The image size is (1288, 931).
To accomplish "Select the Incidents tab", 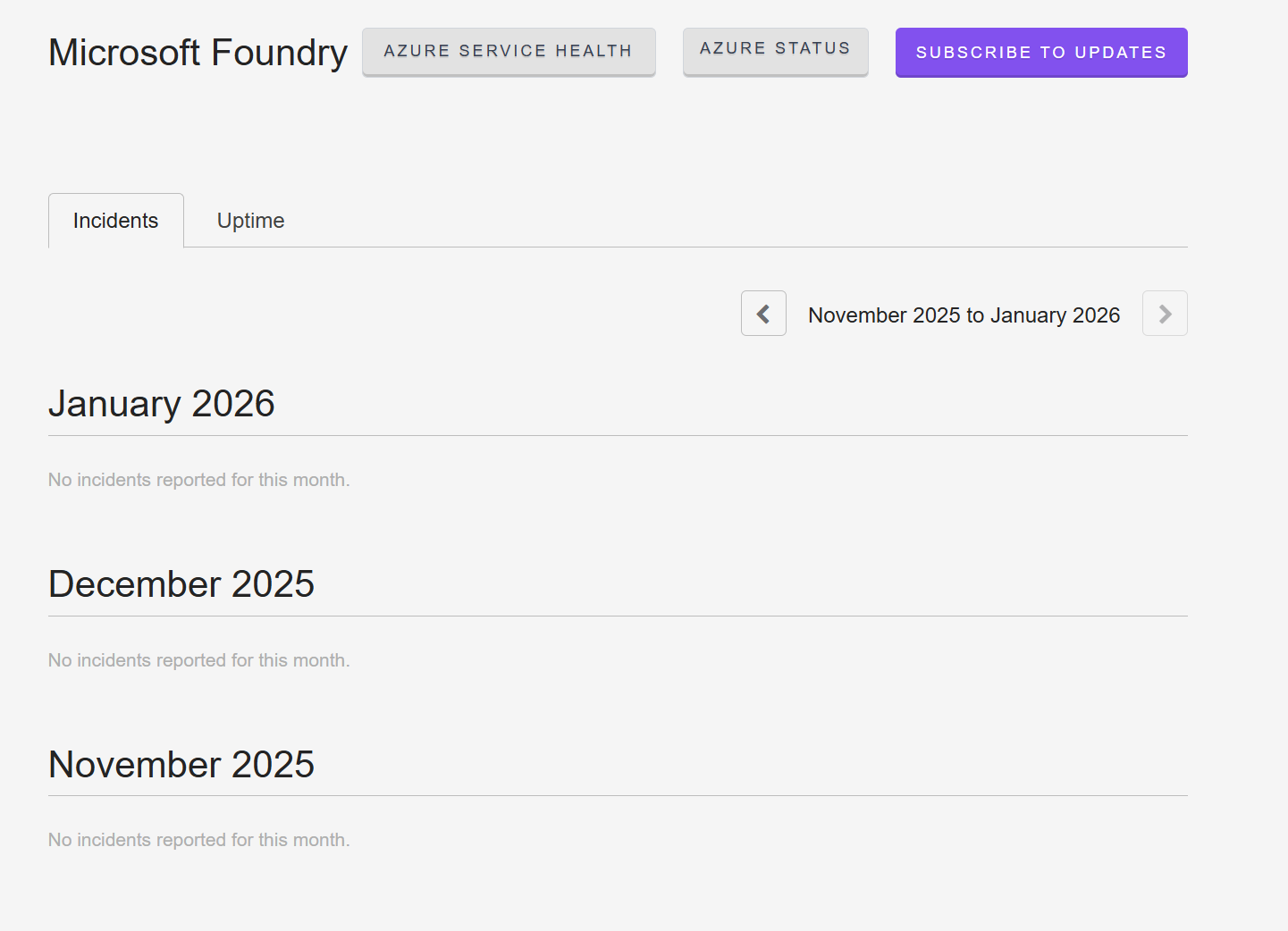I will [x=115, y=220].
